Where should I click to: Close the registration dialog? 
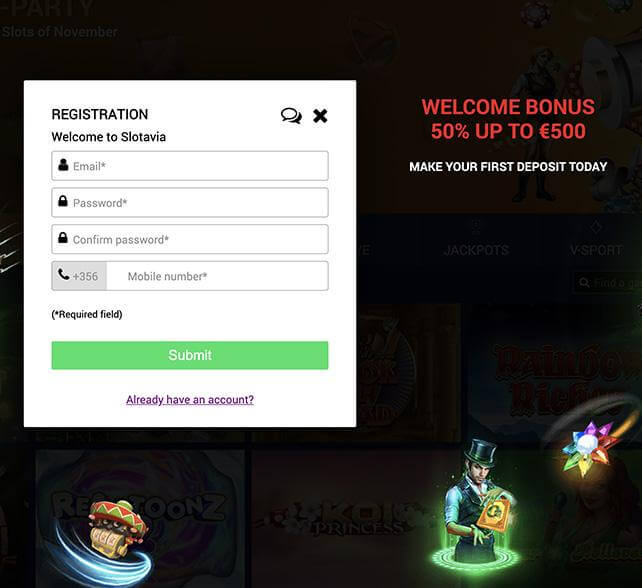click(x=320, y=116)
